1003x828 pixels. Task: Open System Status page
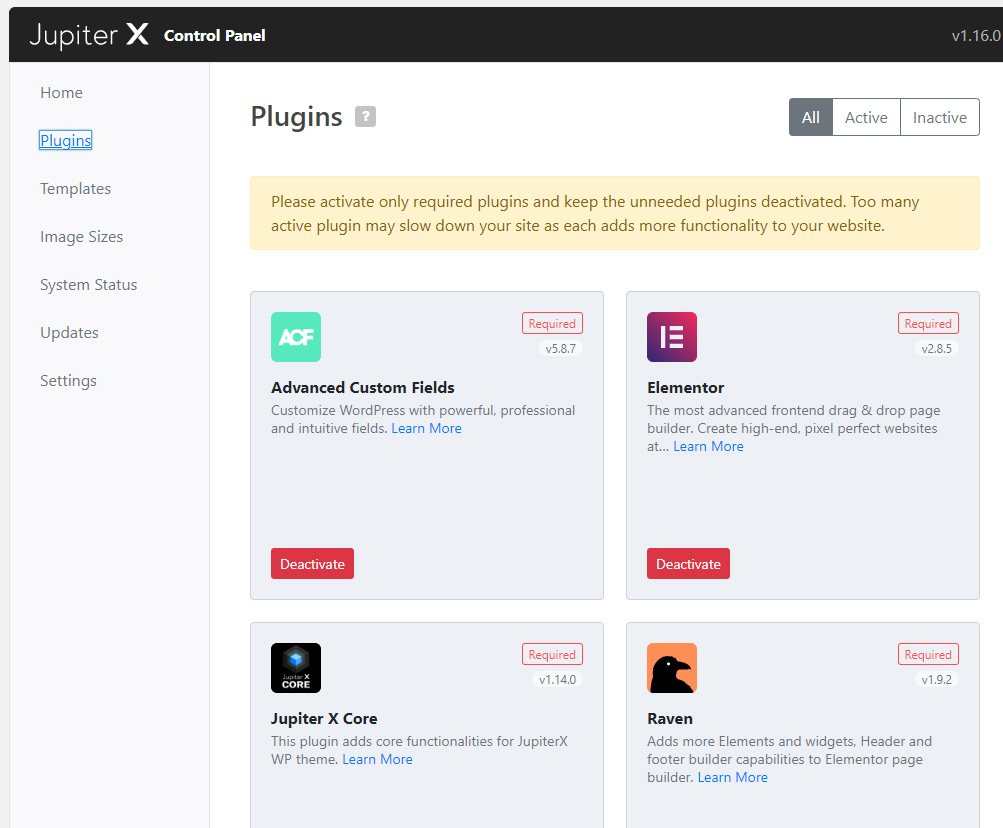click(x=88, y=285)
